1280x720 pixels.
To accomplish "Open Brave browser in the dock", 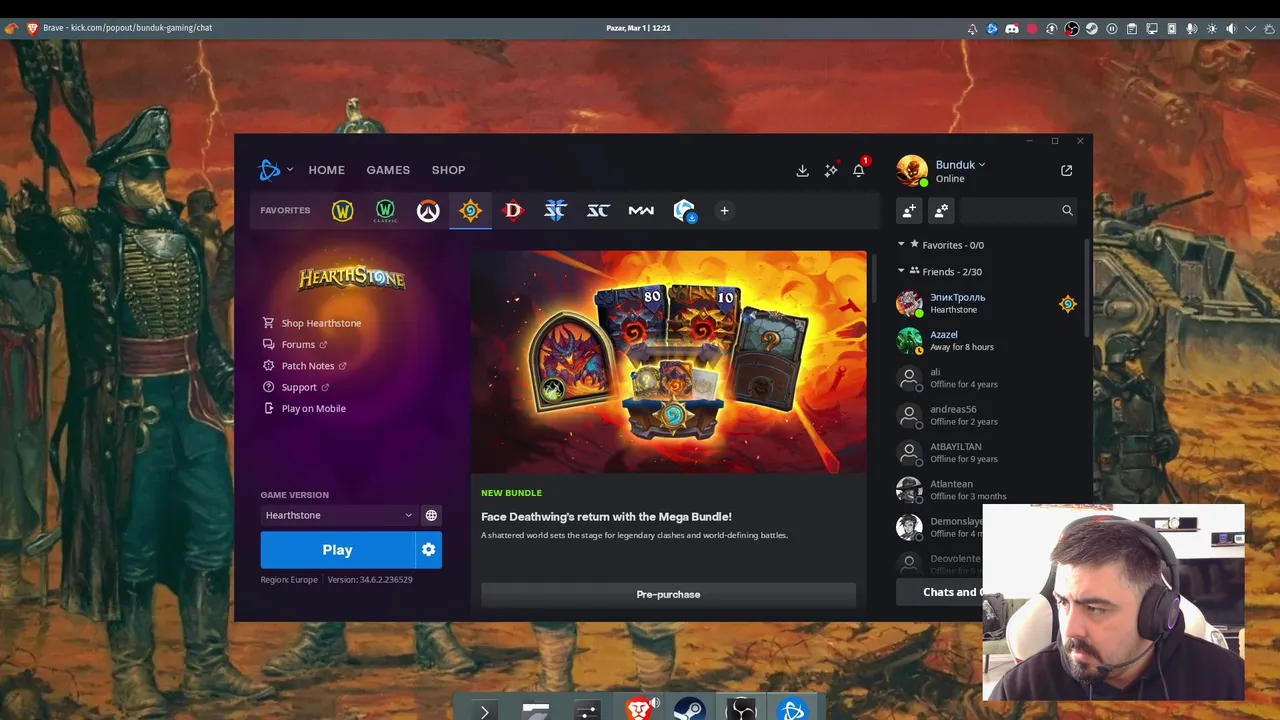I will pos(639,710).
